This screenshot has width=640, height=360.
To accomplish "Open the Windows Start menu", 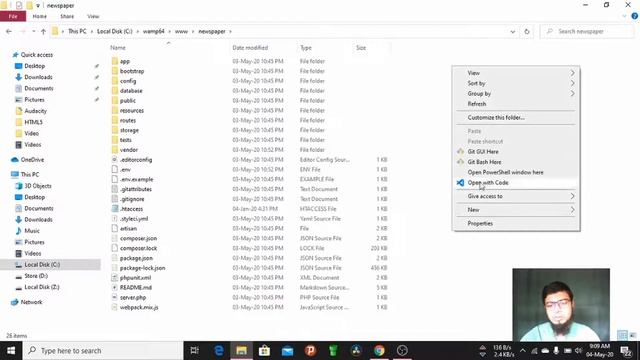I will point(11,351).
